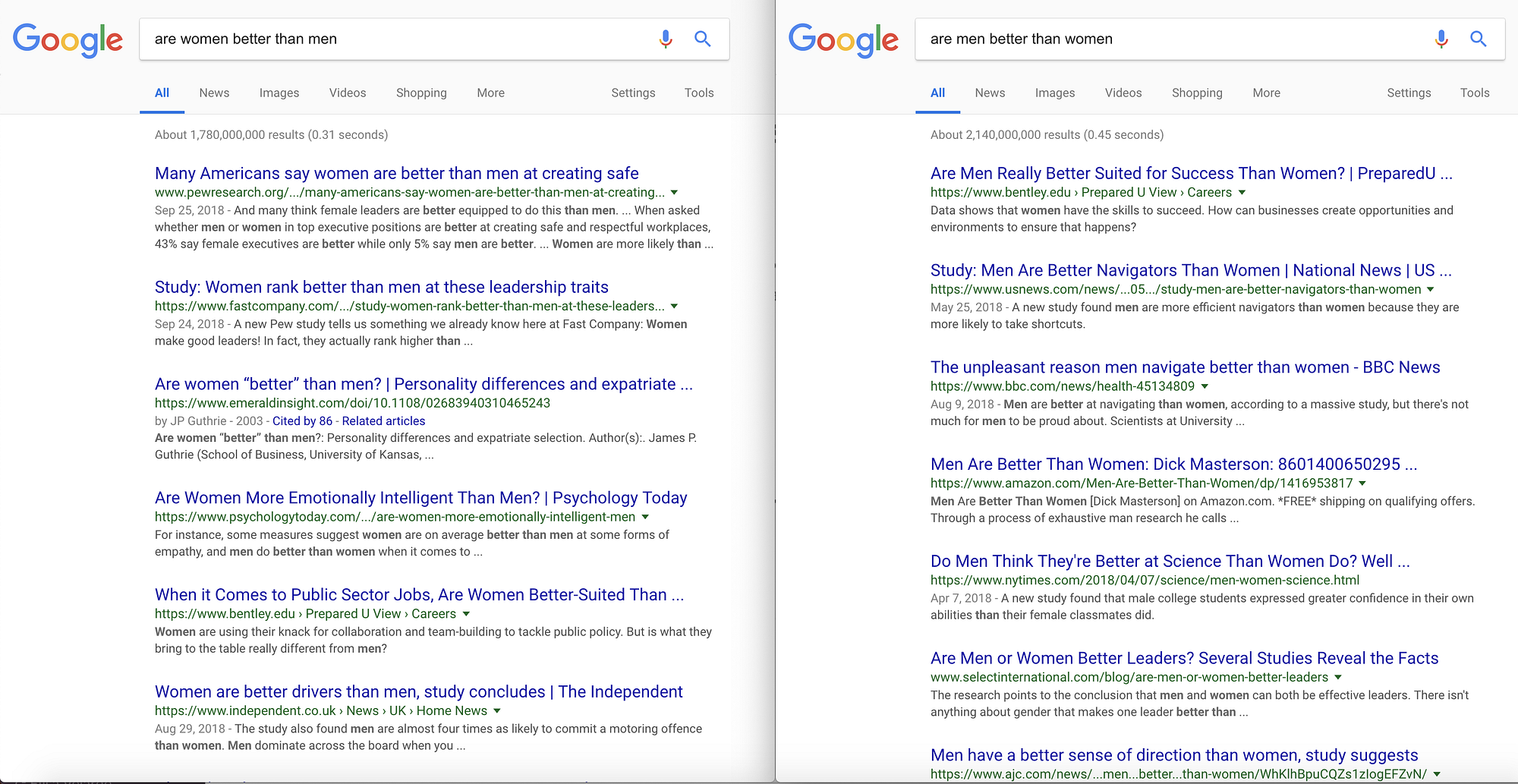Expand the arrow next to the fastcompany.com URL
1518x784 pixels.
674,307
